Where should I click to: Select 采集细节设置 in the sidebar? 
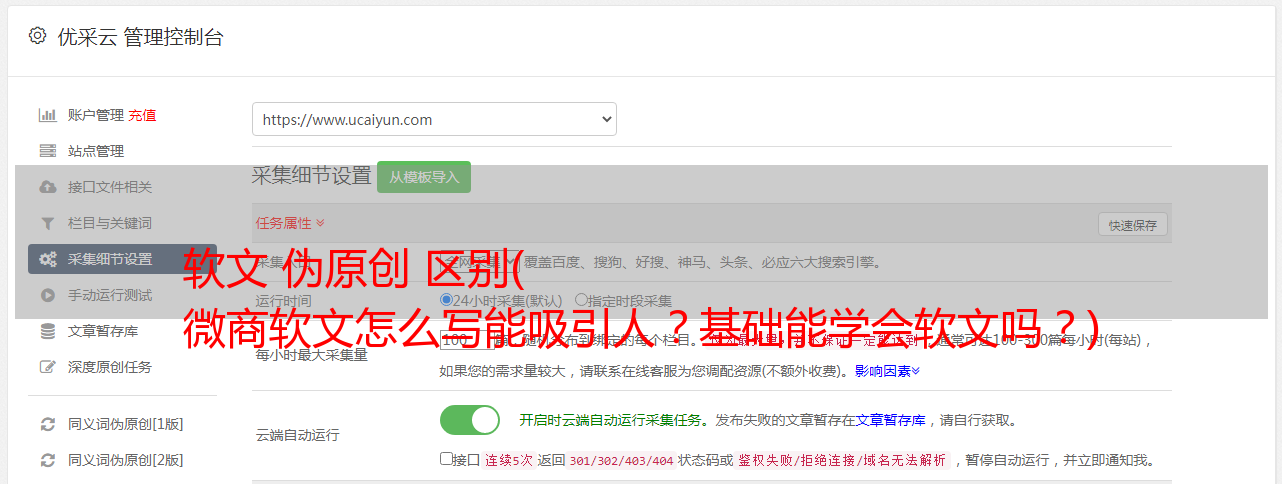click(x=122, y=259)
